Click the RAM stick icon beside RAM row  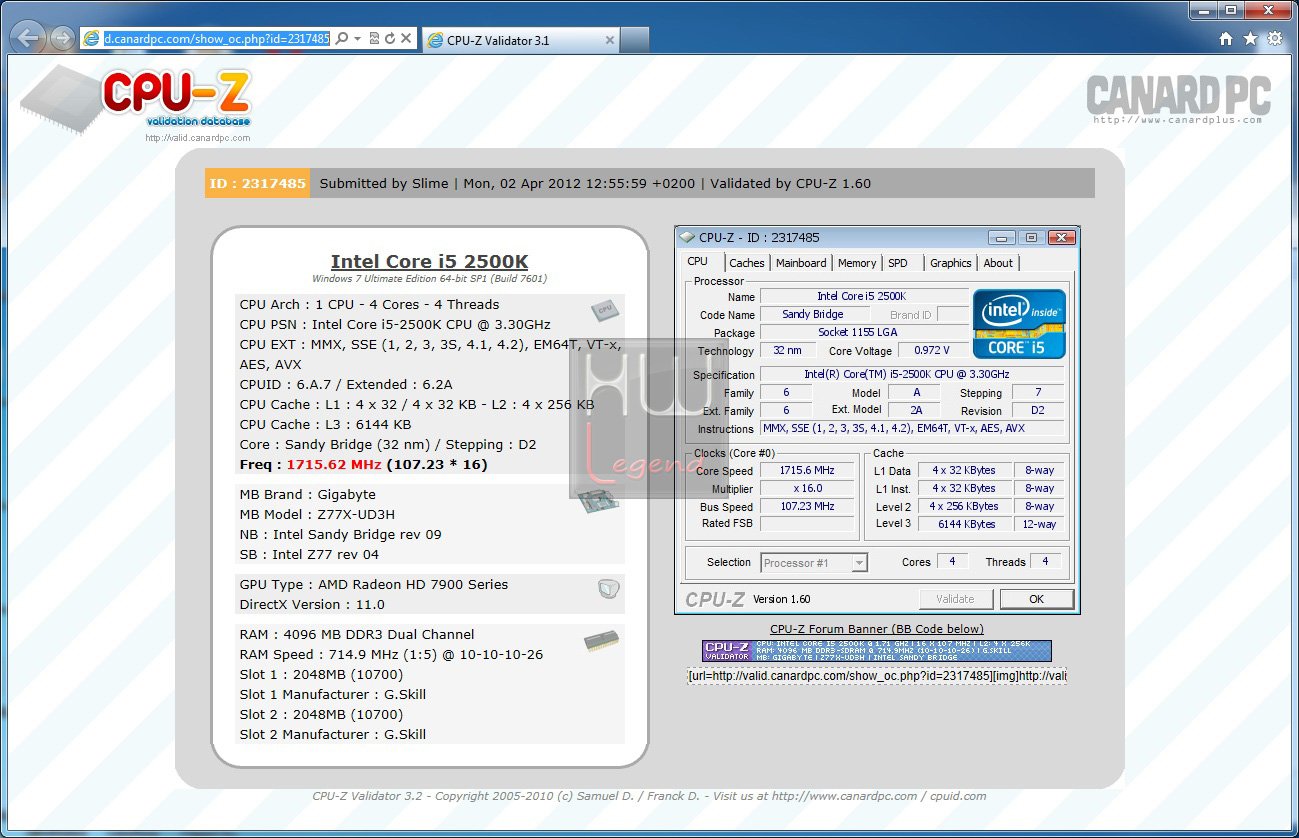tap(601, 640)
